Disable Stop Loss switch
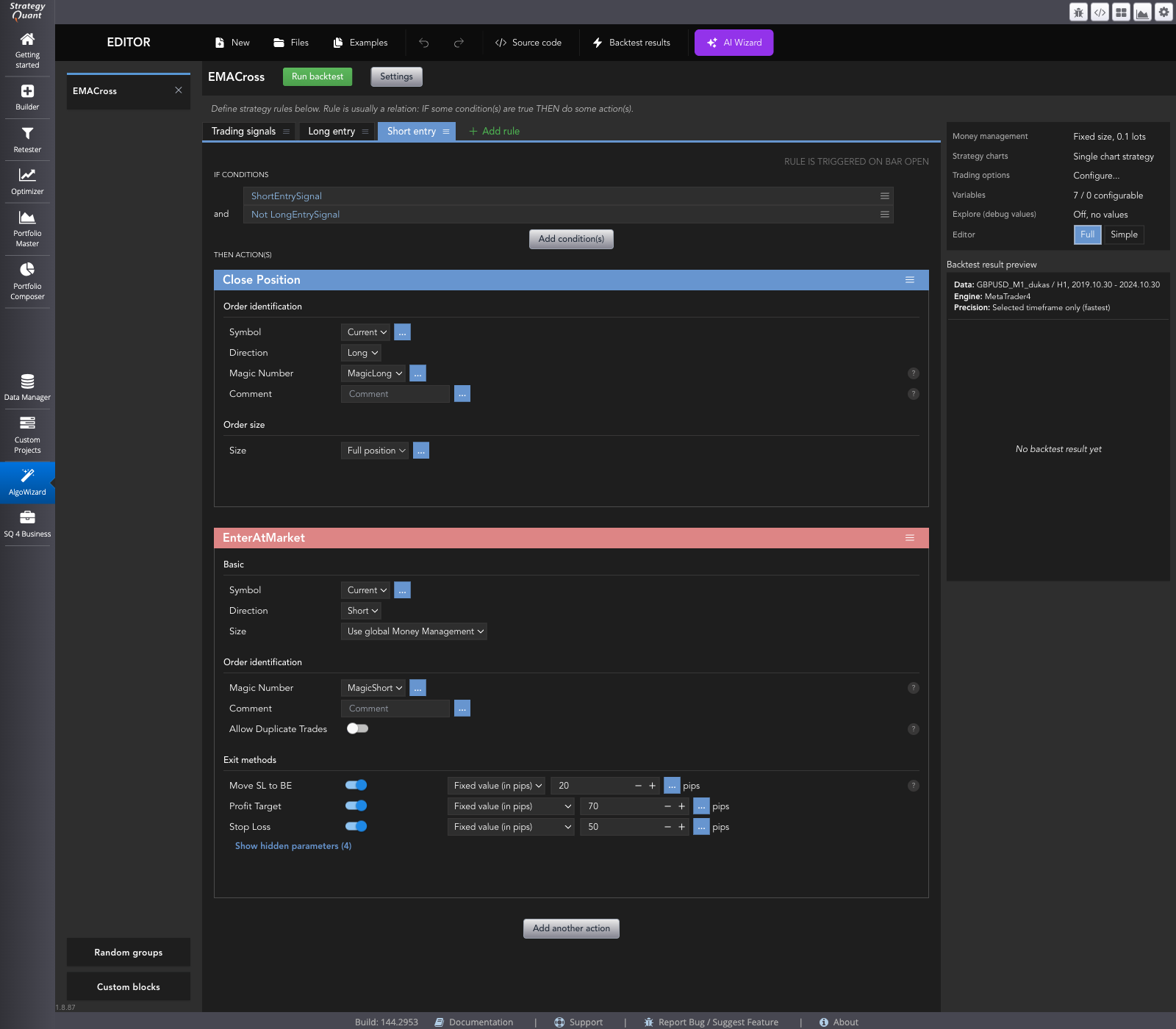 pyautogui.click(x=356, y=826)
